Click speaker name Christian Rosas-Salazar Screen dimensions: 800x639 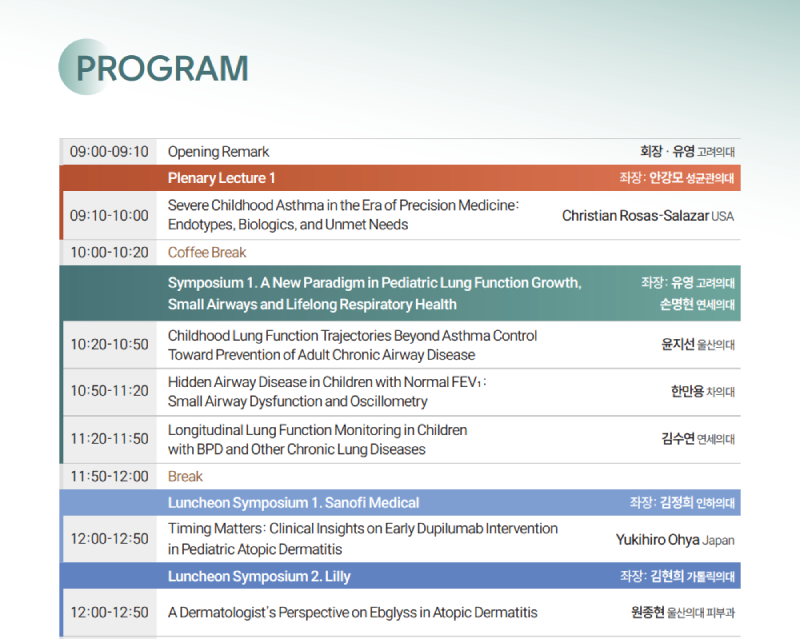pyautogui.click(x=635, y=216)
